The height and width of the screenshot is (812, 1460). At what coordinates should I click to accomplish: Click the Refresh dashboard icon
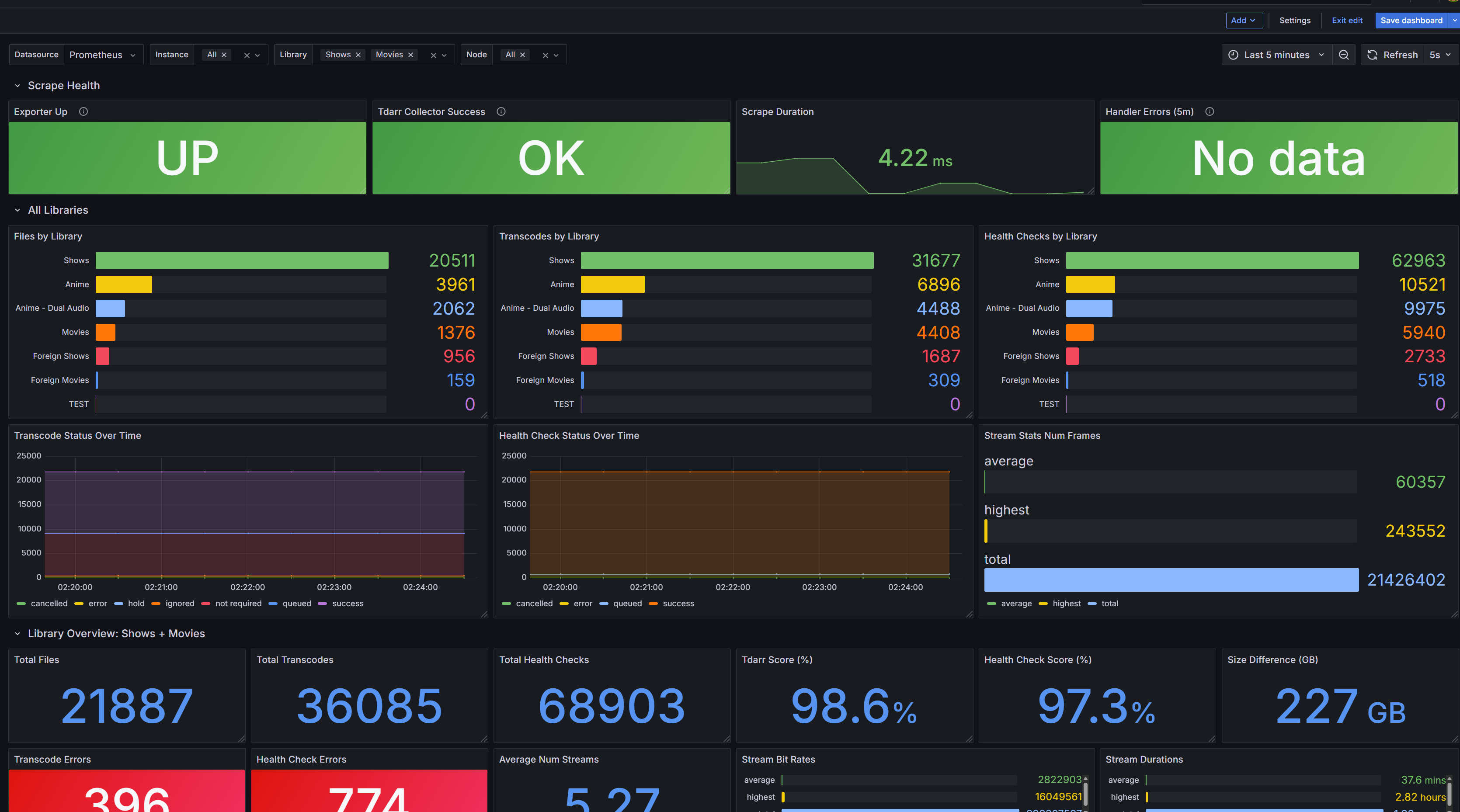[x=1372, y=55]
